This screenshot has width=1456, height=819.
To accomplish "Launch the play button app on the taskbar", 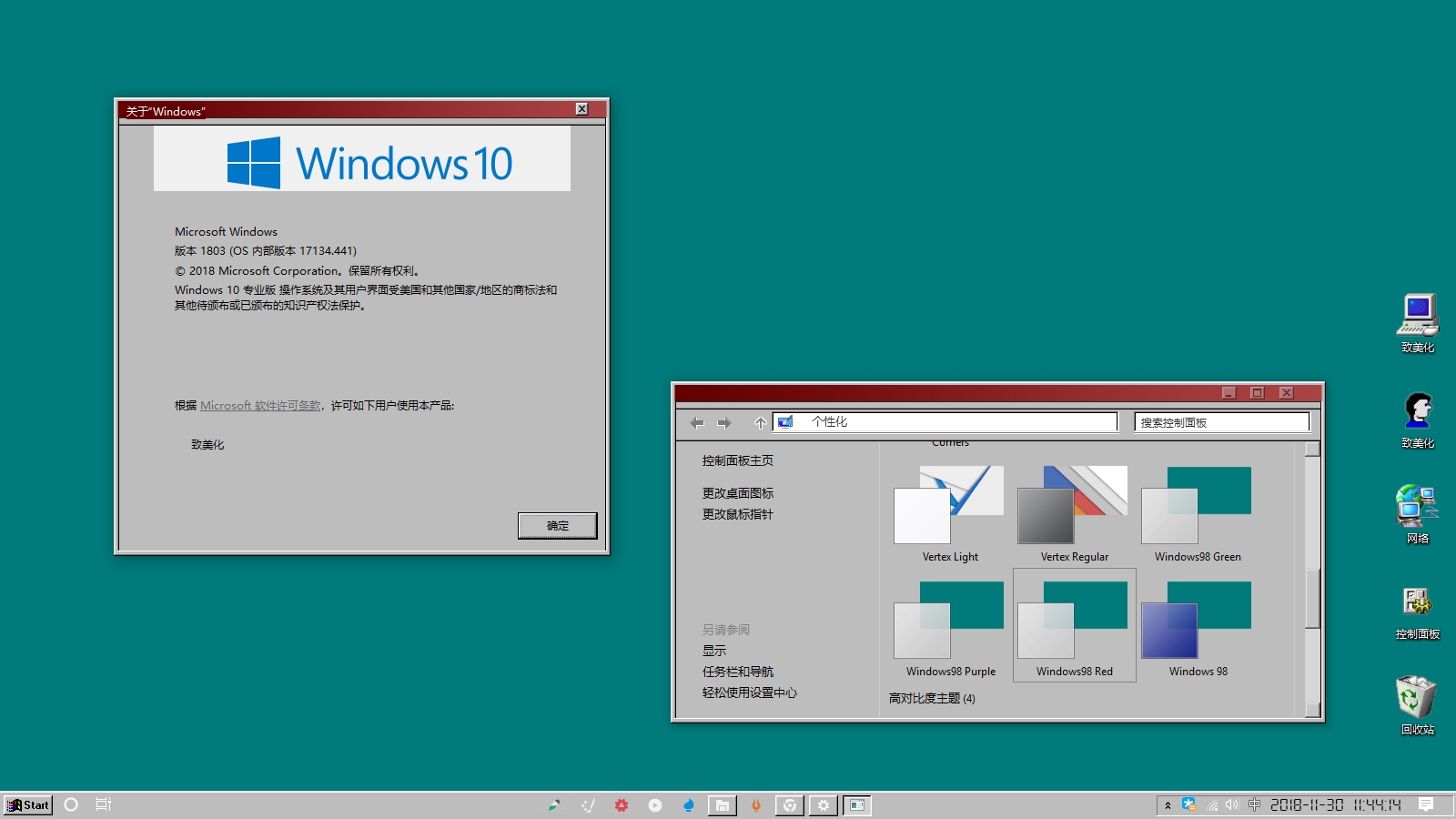I will (655, 805).
